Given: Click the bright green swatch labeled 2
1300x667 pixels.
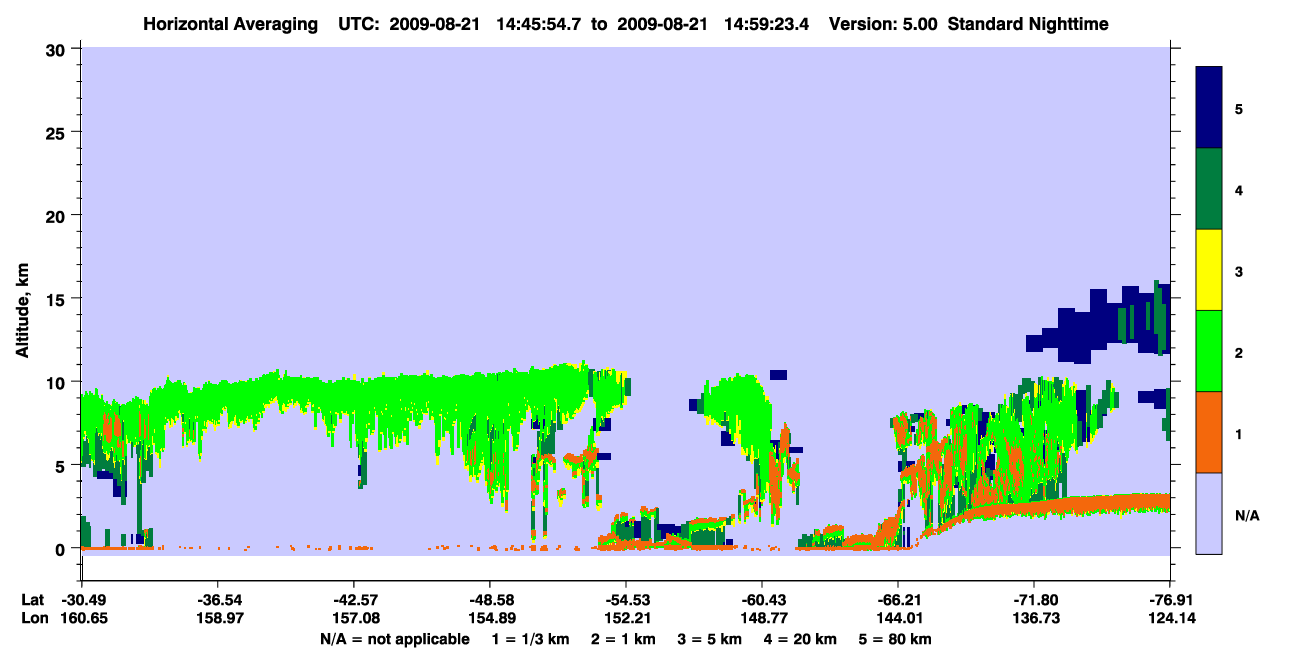Looking at the screenshot, I should pos(1209,351).
